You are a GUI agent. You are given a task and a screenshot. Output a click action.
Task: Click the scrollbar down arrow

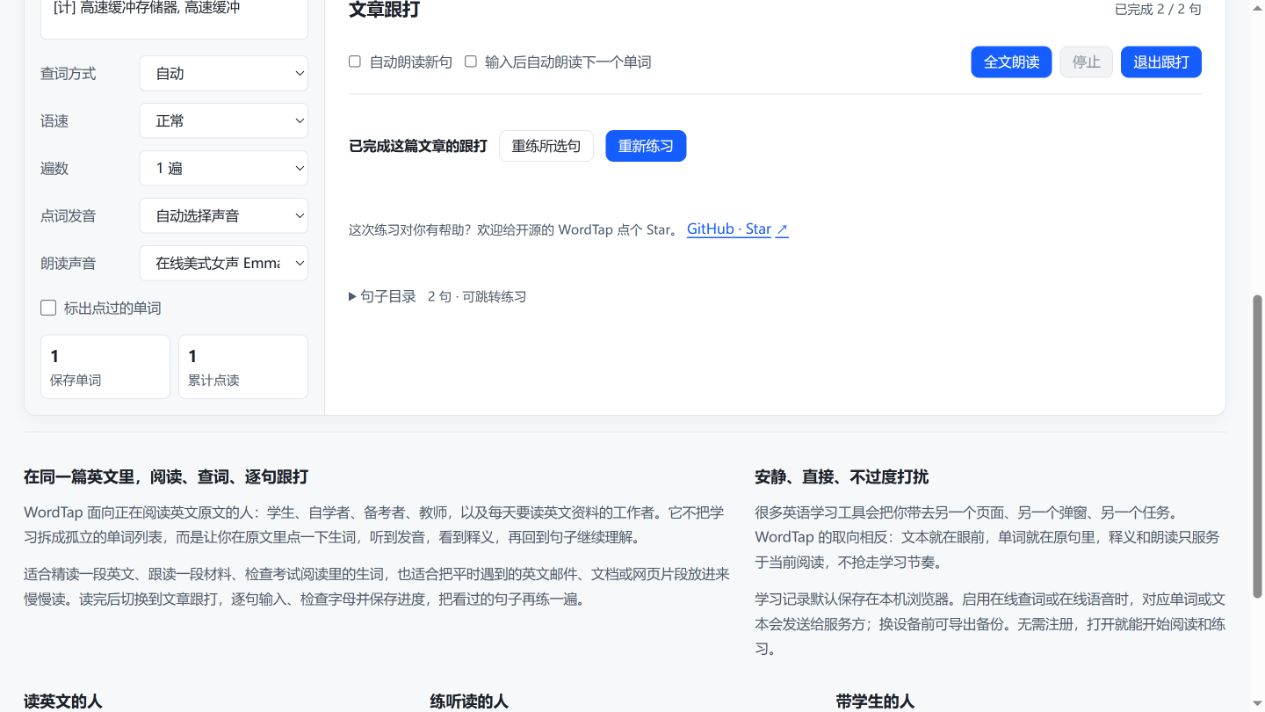coord(1257,704)
